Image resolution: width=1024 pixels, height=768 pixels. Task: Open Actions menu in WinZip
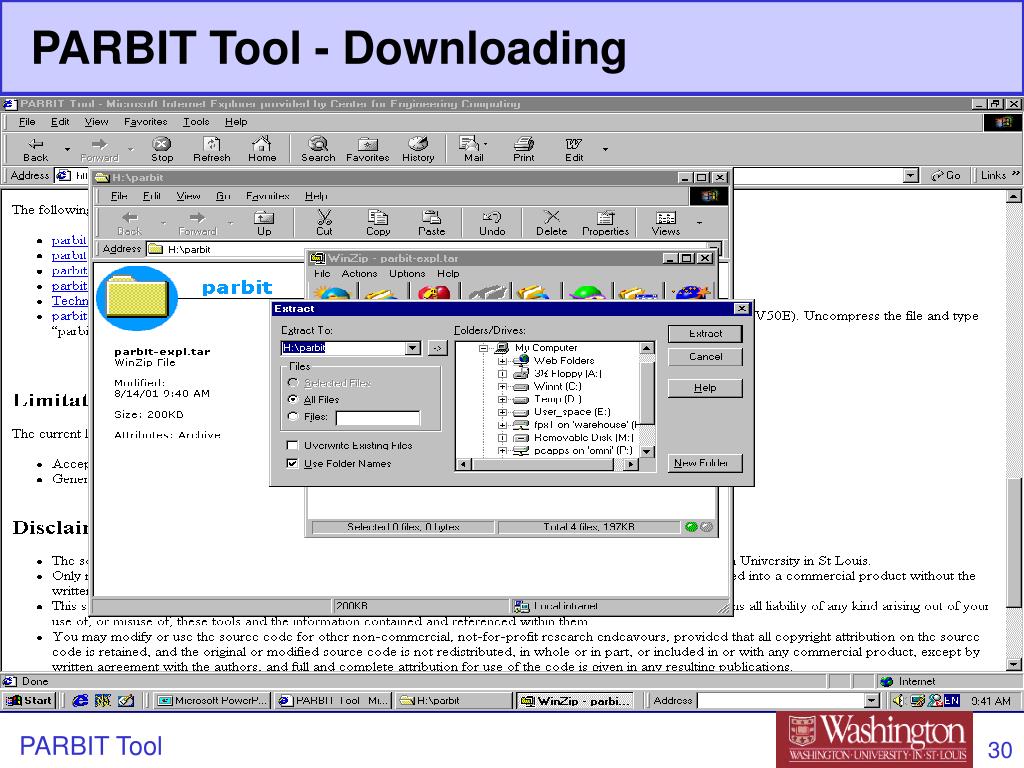pos(359,274)
